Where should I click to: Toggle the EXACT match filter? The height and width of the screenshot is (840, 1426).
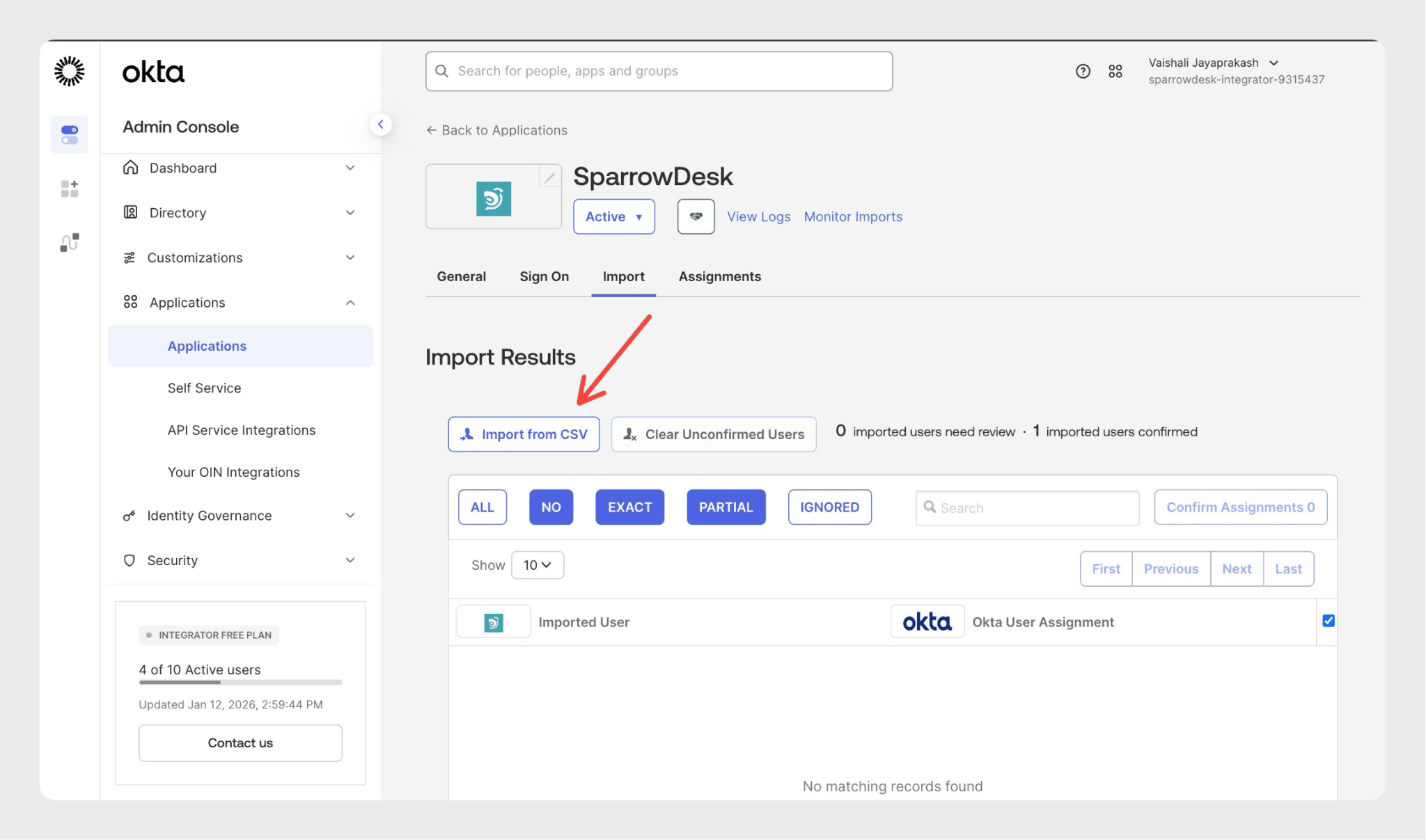tap(629, 507)
